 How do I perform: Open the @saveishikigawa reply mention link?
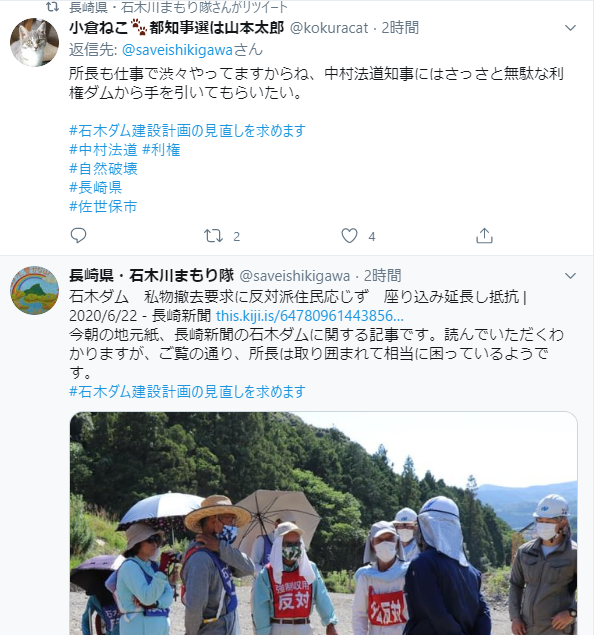[177, 50]
